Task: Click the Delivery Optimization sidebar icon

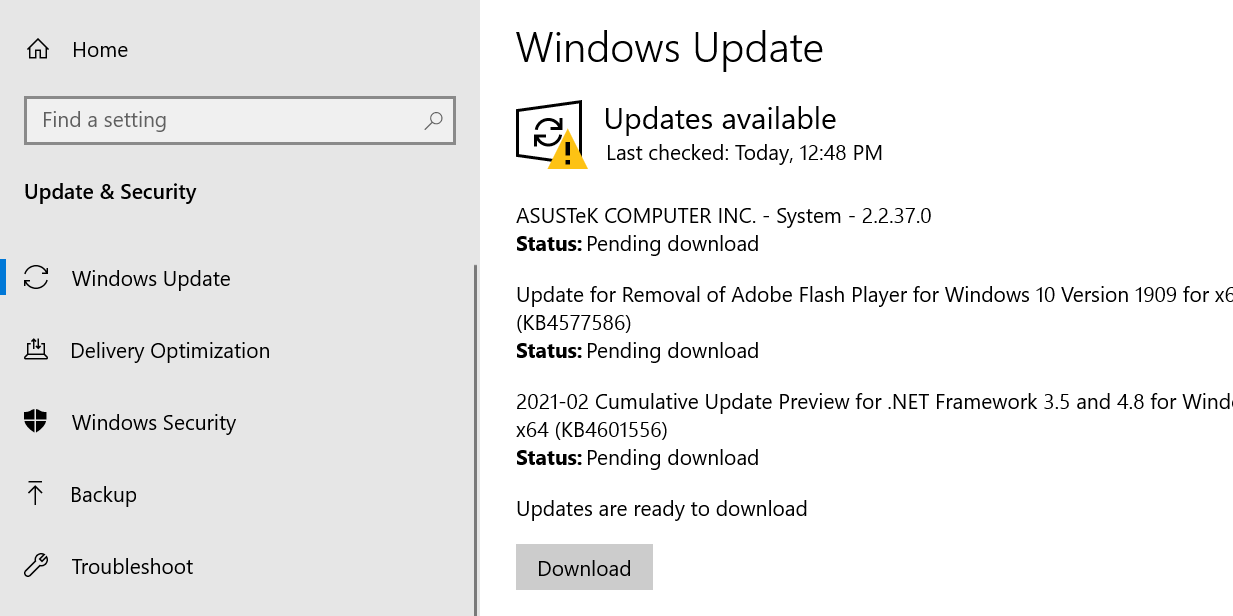Action: coord(36,350)
